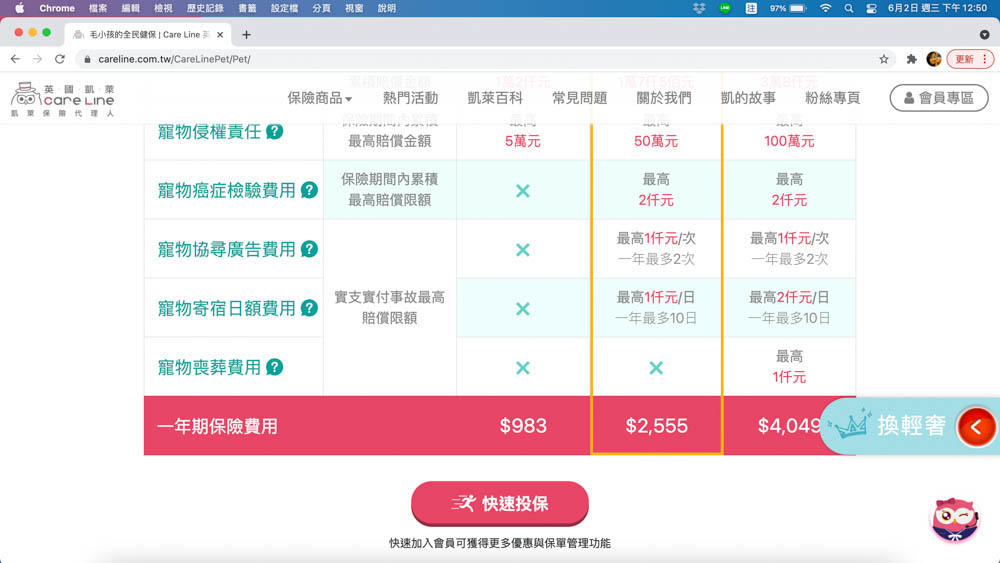Image resolution: width=1000 pixels, height=563 pixels.
Task: Open Chrome 檔案 menu
Action: tap(98, 8)
